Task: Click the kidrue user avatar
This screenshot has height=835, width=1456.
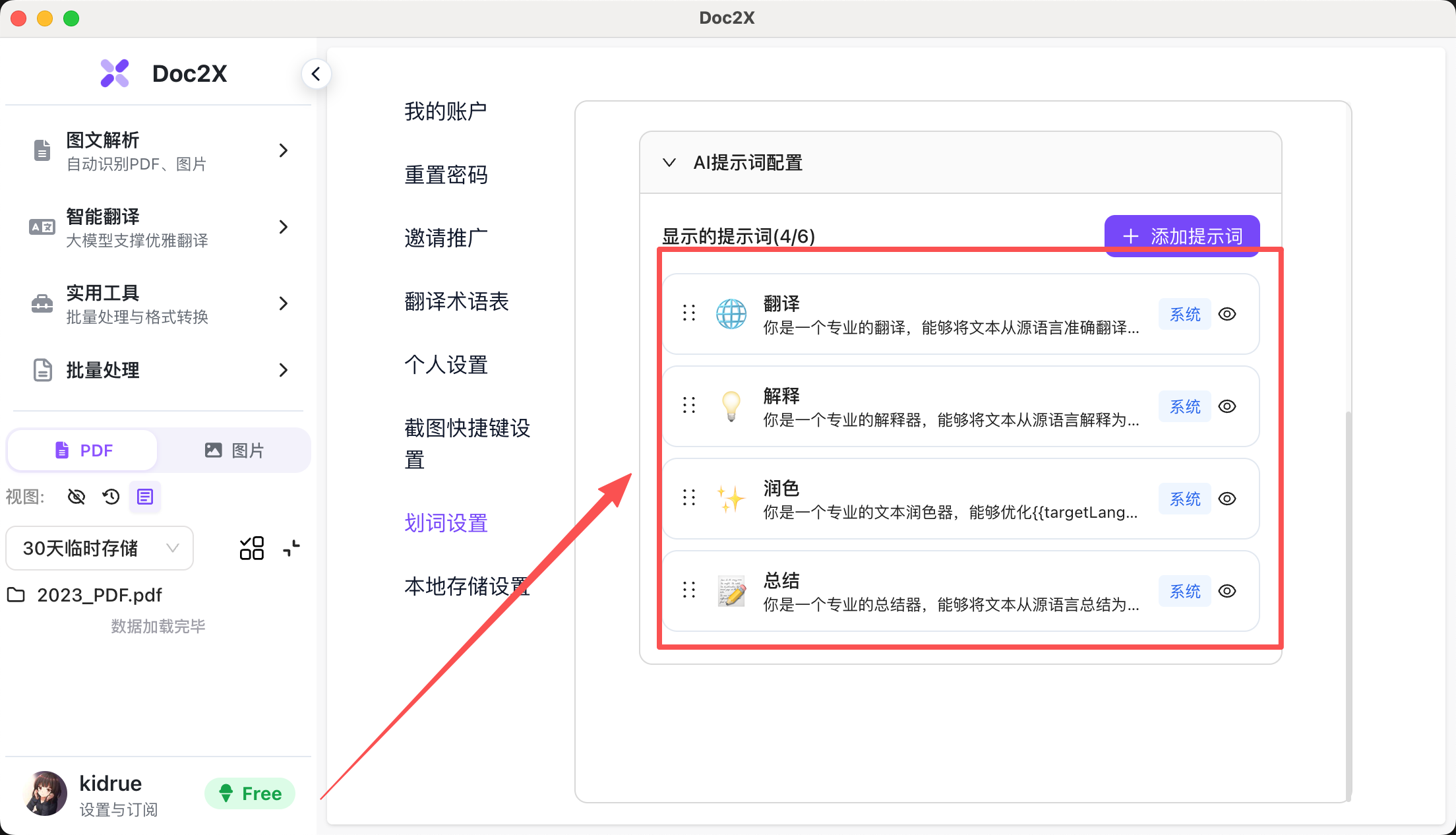Action: click(44, 793)
